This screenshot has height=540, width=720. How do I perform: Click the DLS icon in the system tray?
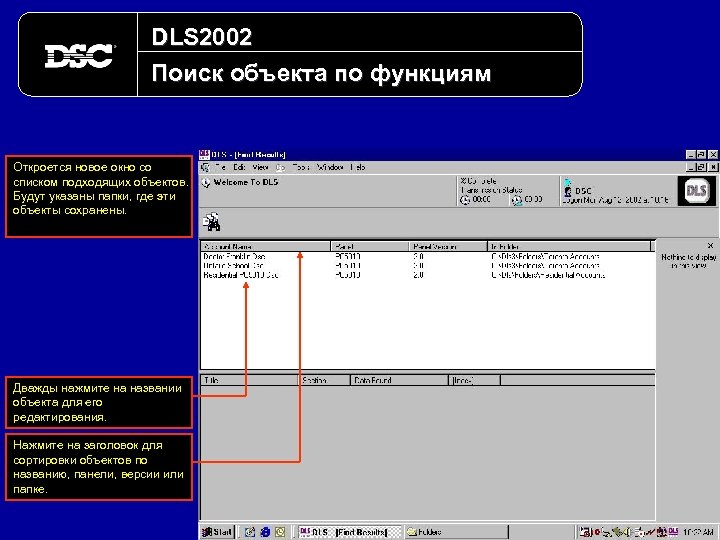tap(673, 531)
